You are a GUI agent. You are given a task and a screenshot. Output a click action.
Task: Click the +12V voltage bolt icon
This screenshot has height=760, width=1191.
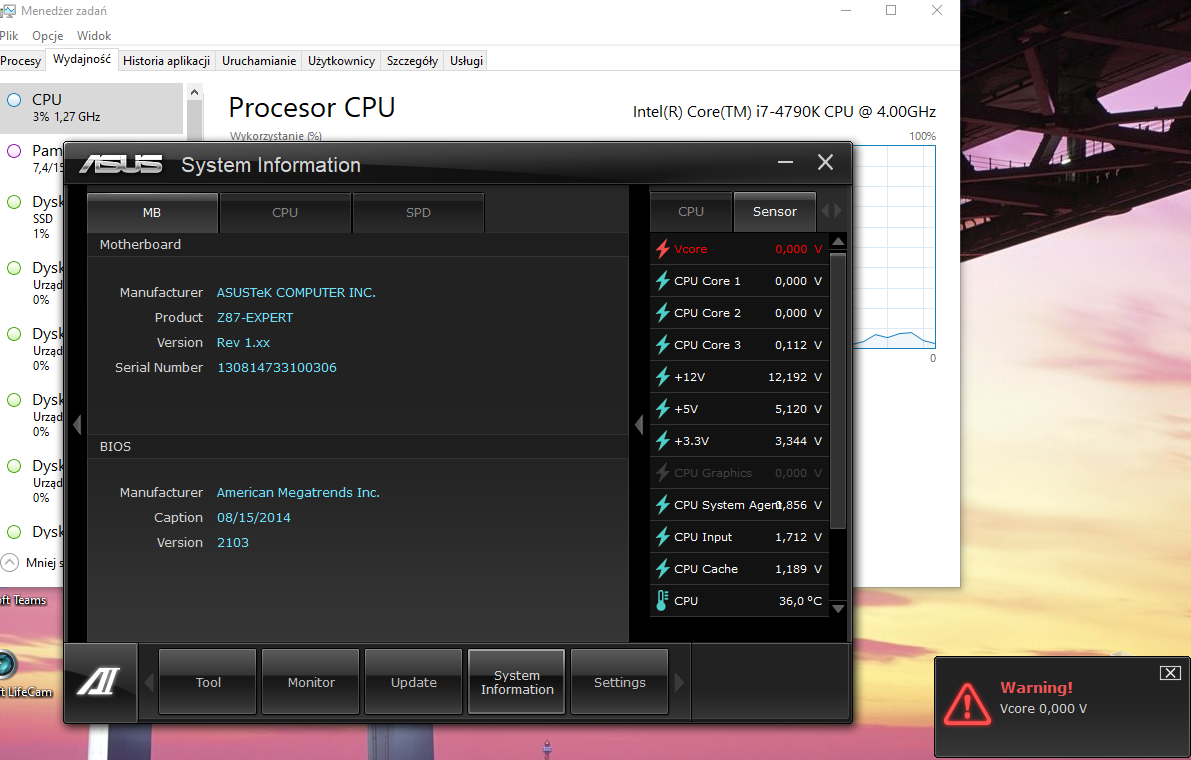tap(662, 377)
